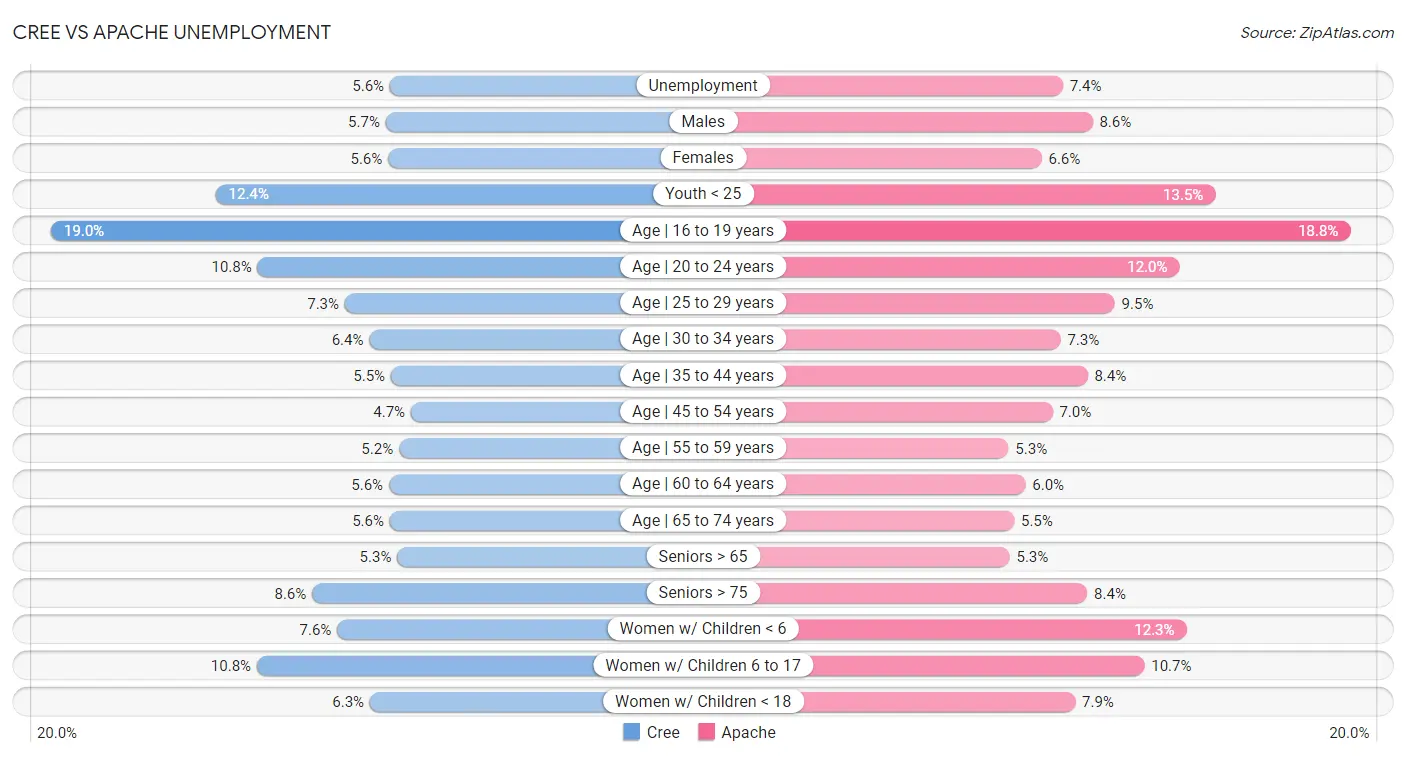Click the Apache 18.8% bar for ages 16 to 19
Viewport: 1406px width, 757px height.
coord(1027,230)
